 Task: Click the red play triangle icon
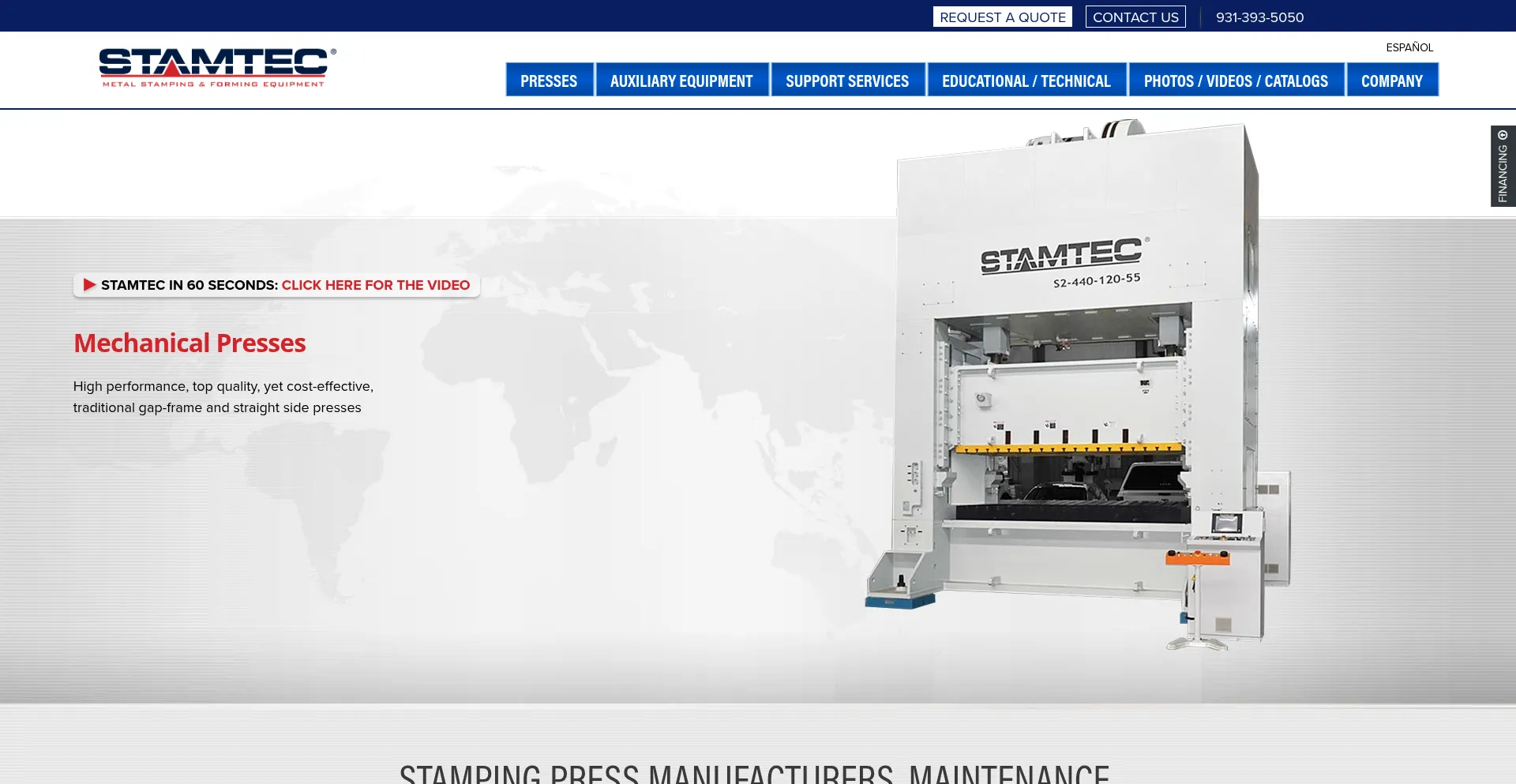89,285
